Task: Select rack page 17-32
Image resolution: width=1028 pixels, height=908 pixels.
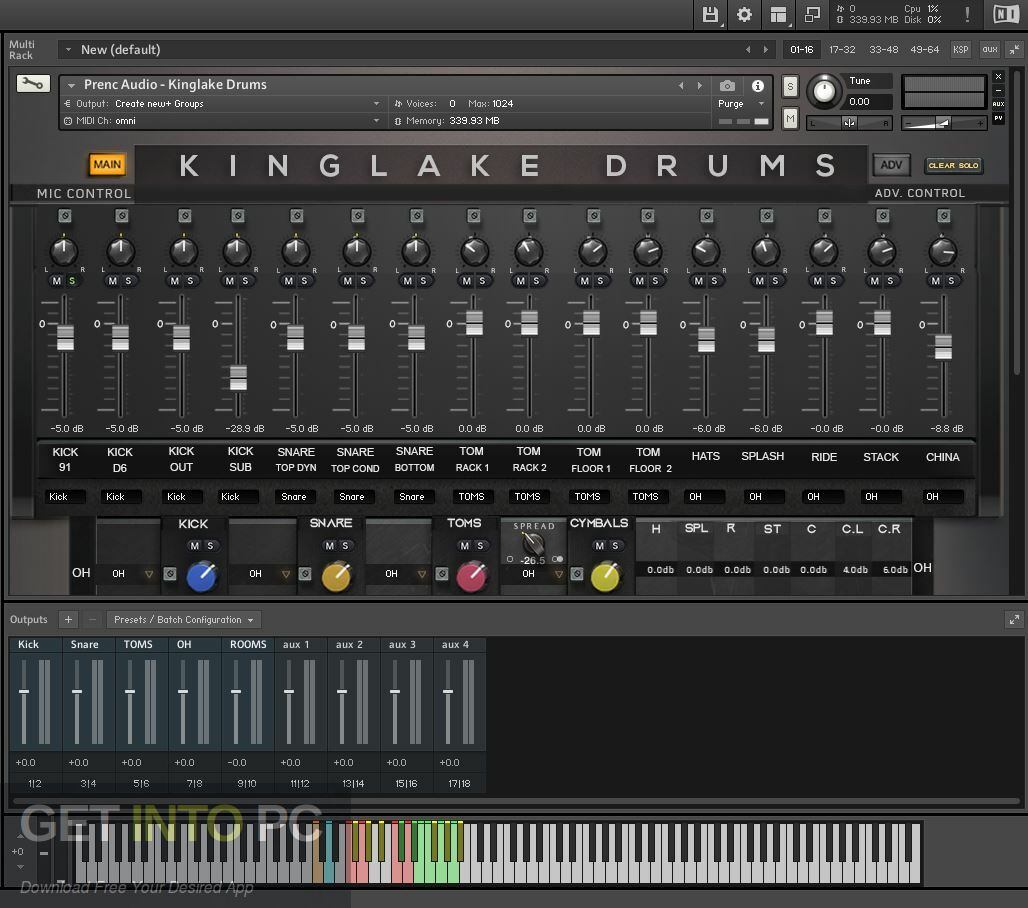Action: pos(842,49)
